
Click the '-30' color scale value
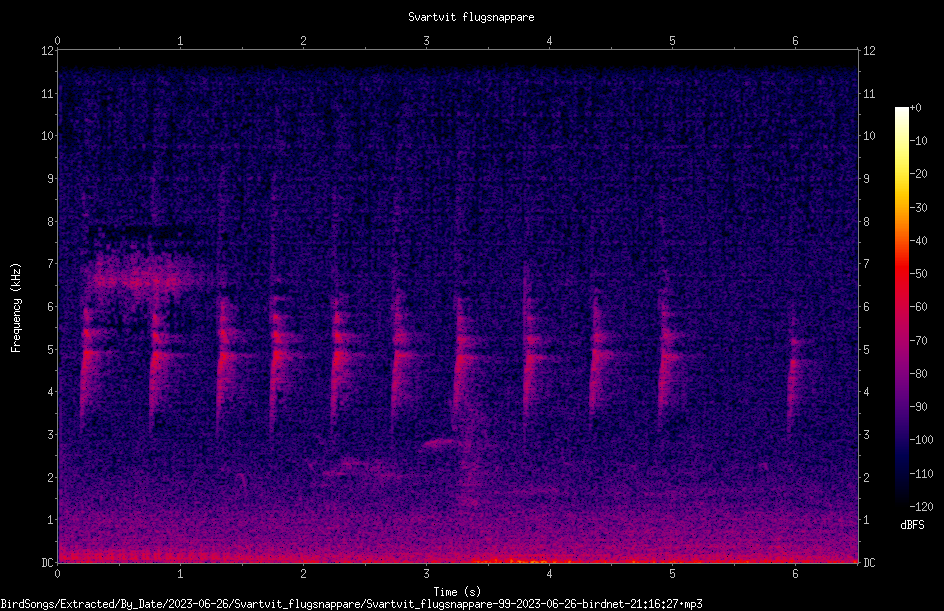918,208
